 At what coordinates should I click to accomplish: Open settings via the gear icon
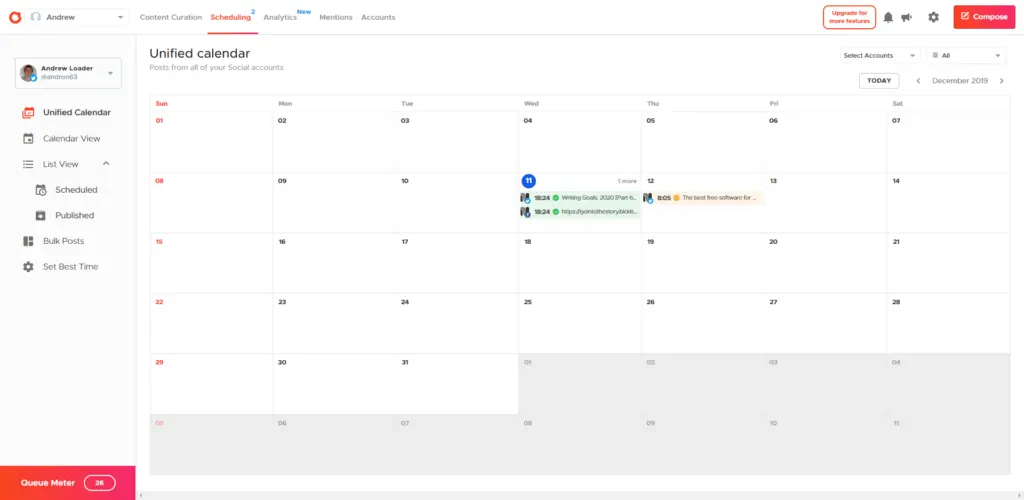(933, 17)
